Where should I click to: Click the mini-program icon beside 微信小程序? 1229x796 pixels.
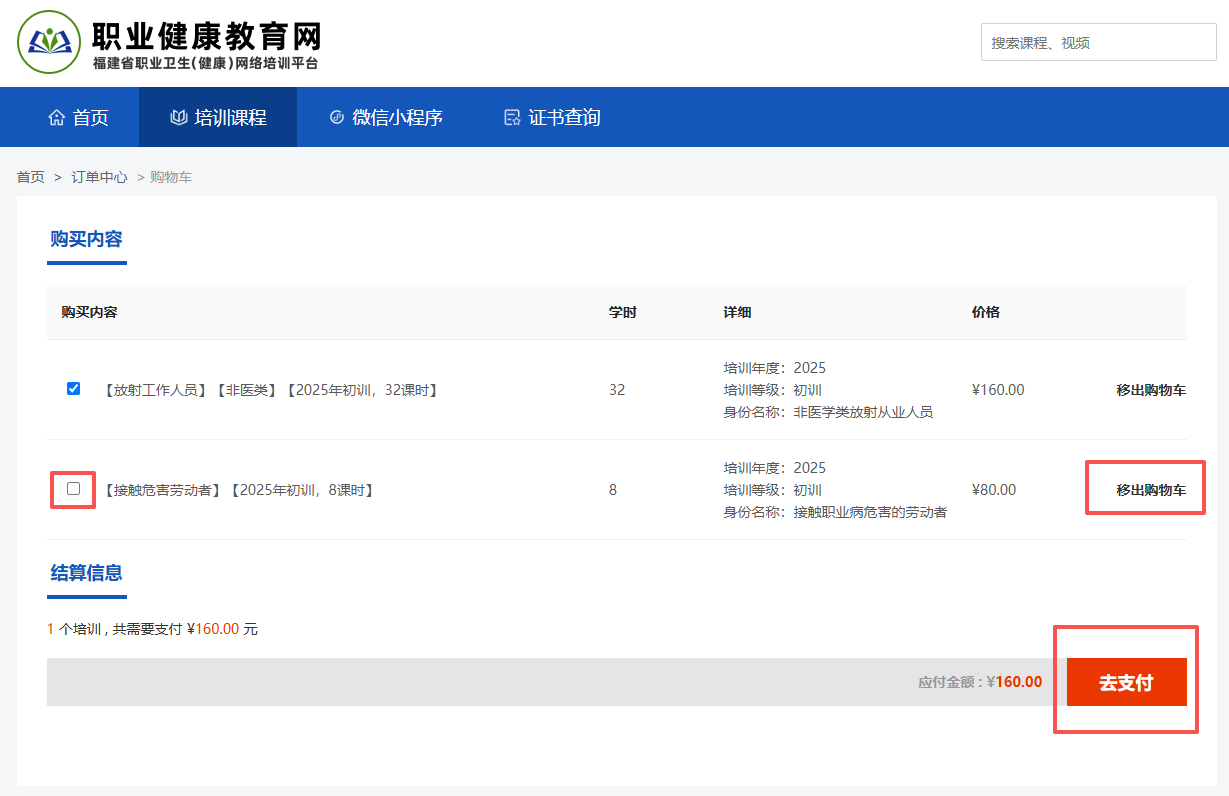pos(337,117)
